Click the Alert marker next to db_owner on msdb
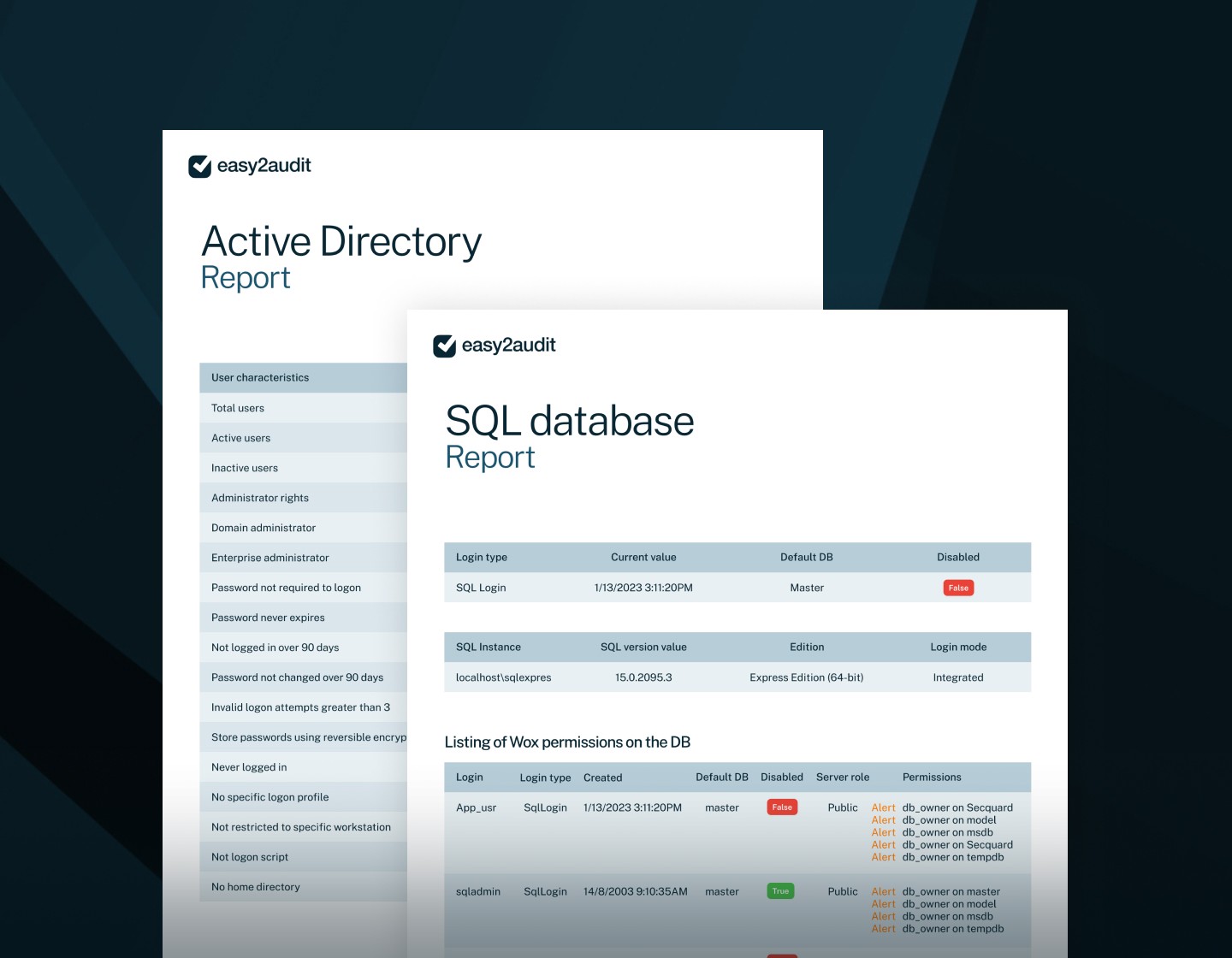The image size is (1232, 958). [x=883, y=831]
